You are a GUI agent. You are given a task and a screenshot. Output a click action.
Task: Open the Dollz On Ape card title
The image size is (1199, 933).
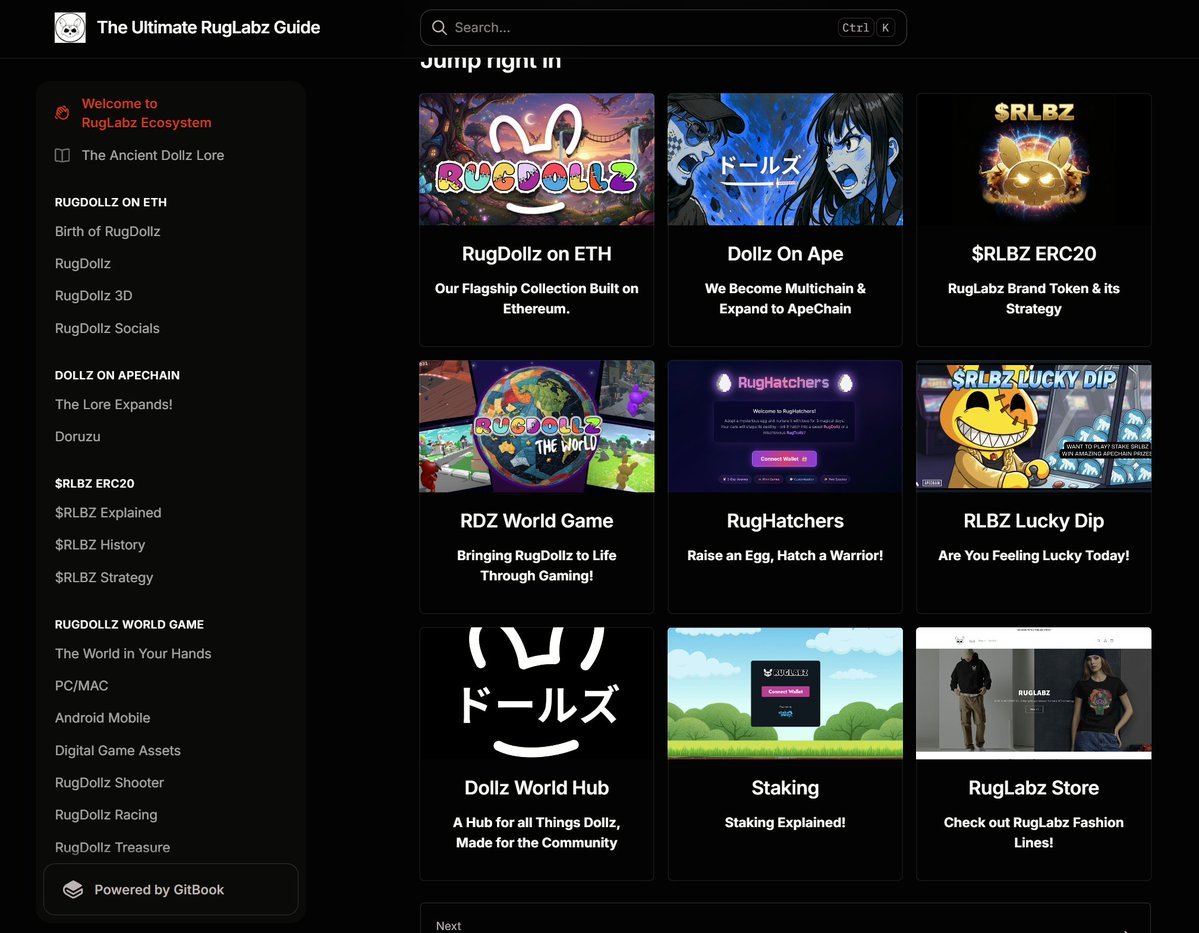coord(785,254)
